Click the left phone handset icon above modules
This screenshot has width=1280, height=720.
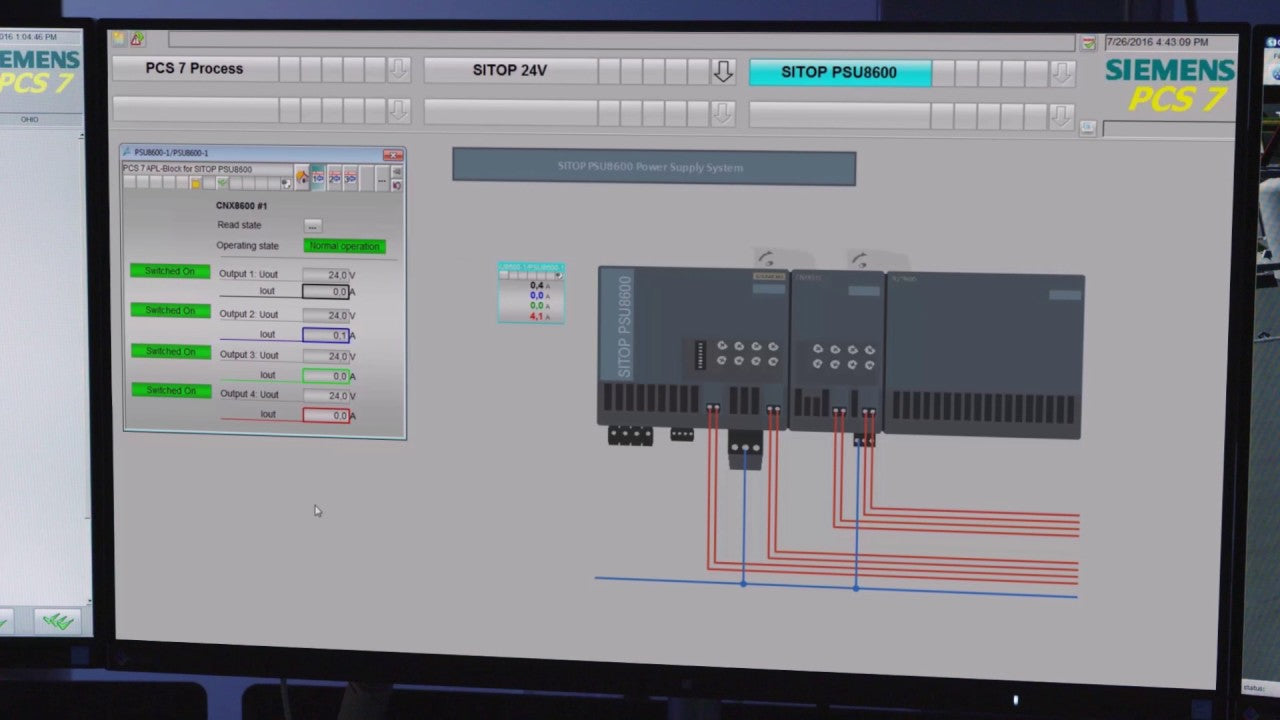tap(766, 259)
